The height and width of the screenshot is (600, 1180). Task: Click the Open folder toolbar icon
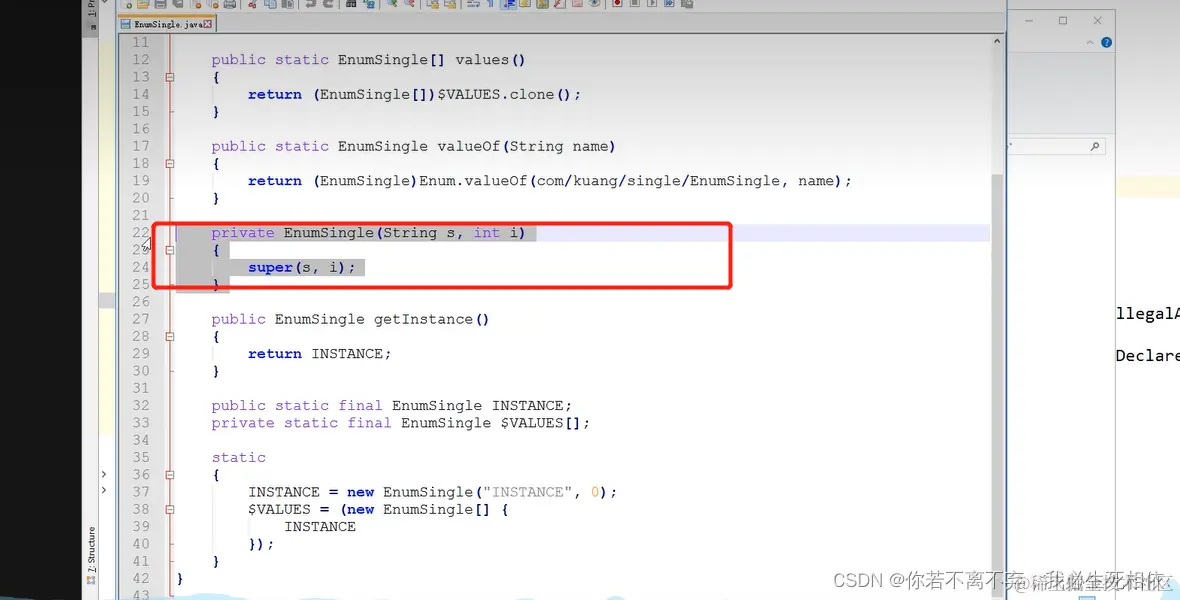tap(142, 4)
